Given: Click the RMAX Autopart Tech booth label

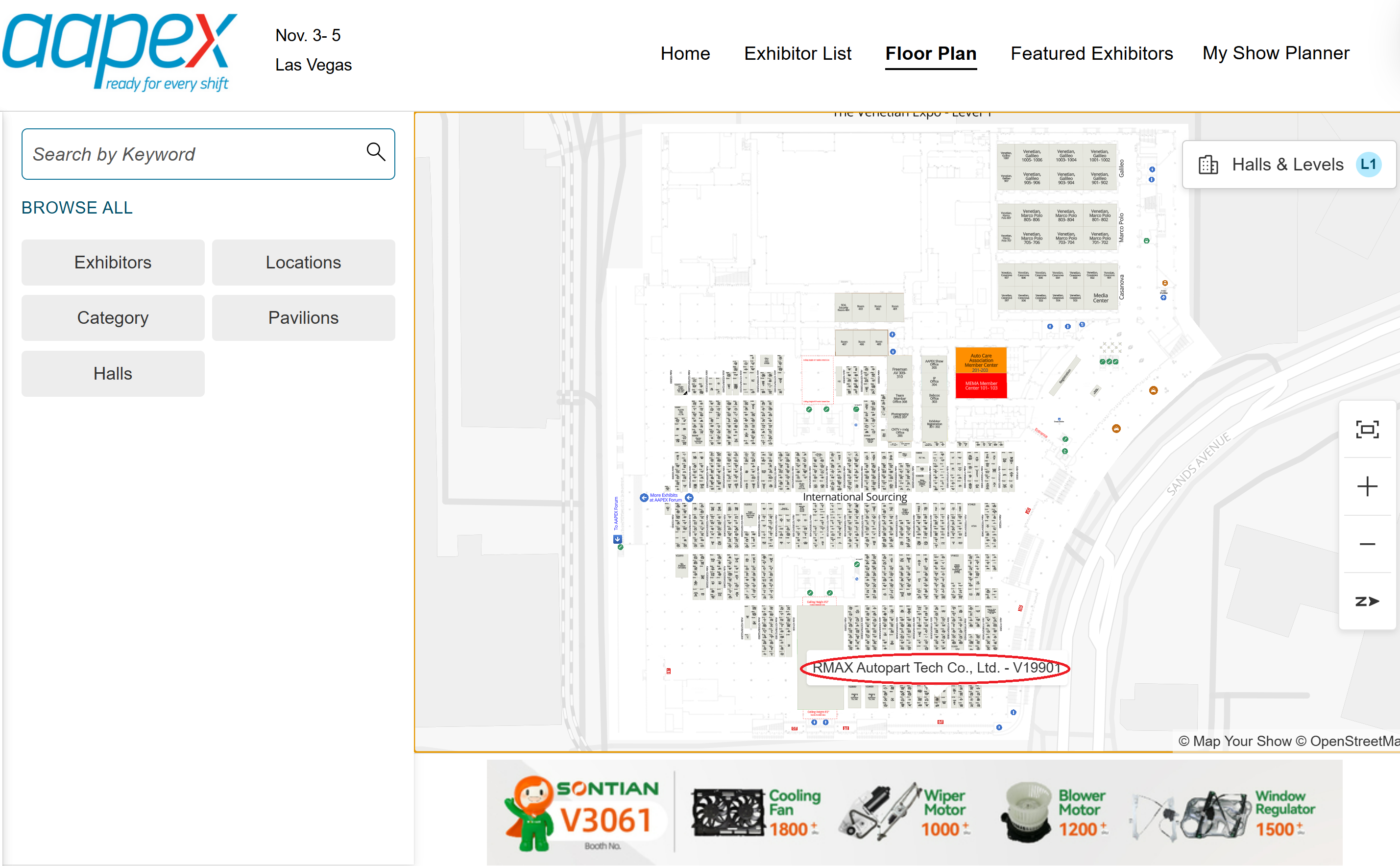Looking at the screenshot, I should pyautogui.click(x=936, y=668).
